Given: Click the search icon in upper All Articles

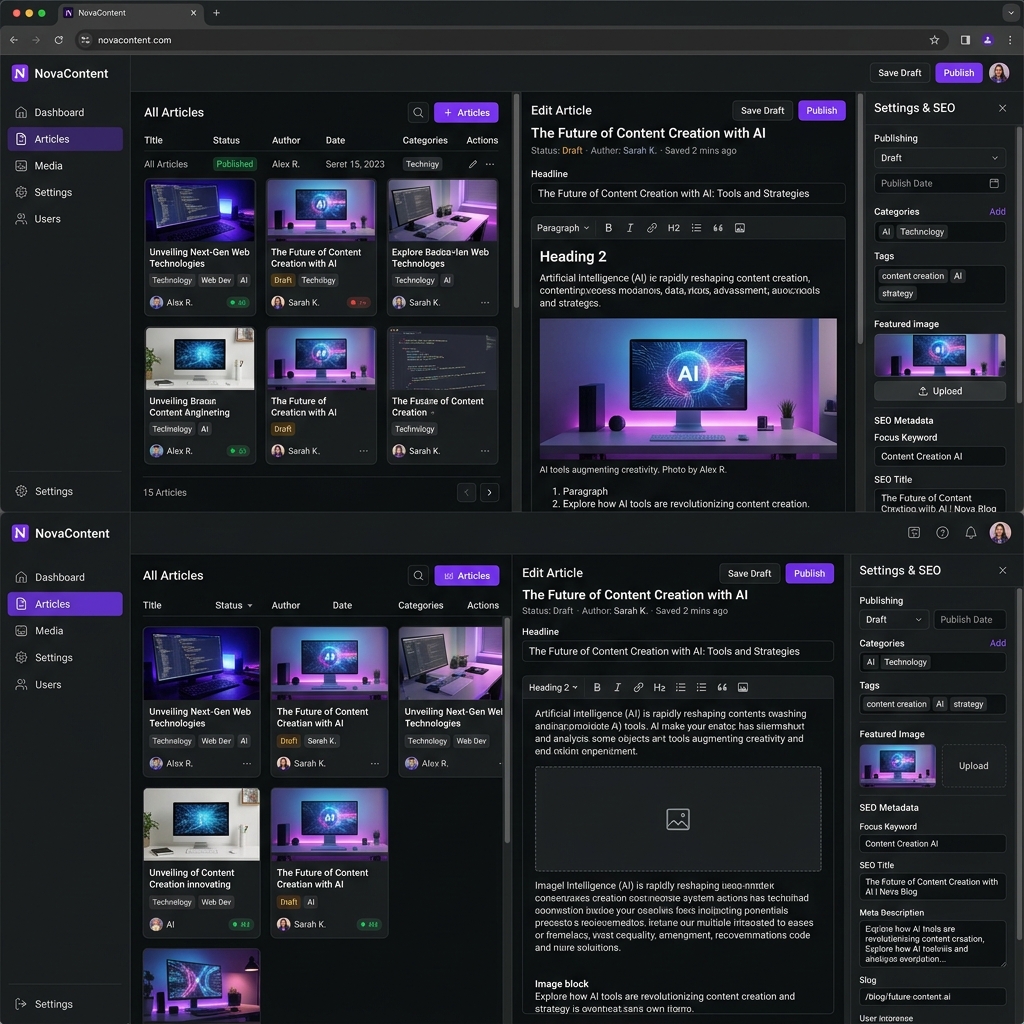Looking at the screenshot, I should tap(418, 112).
